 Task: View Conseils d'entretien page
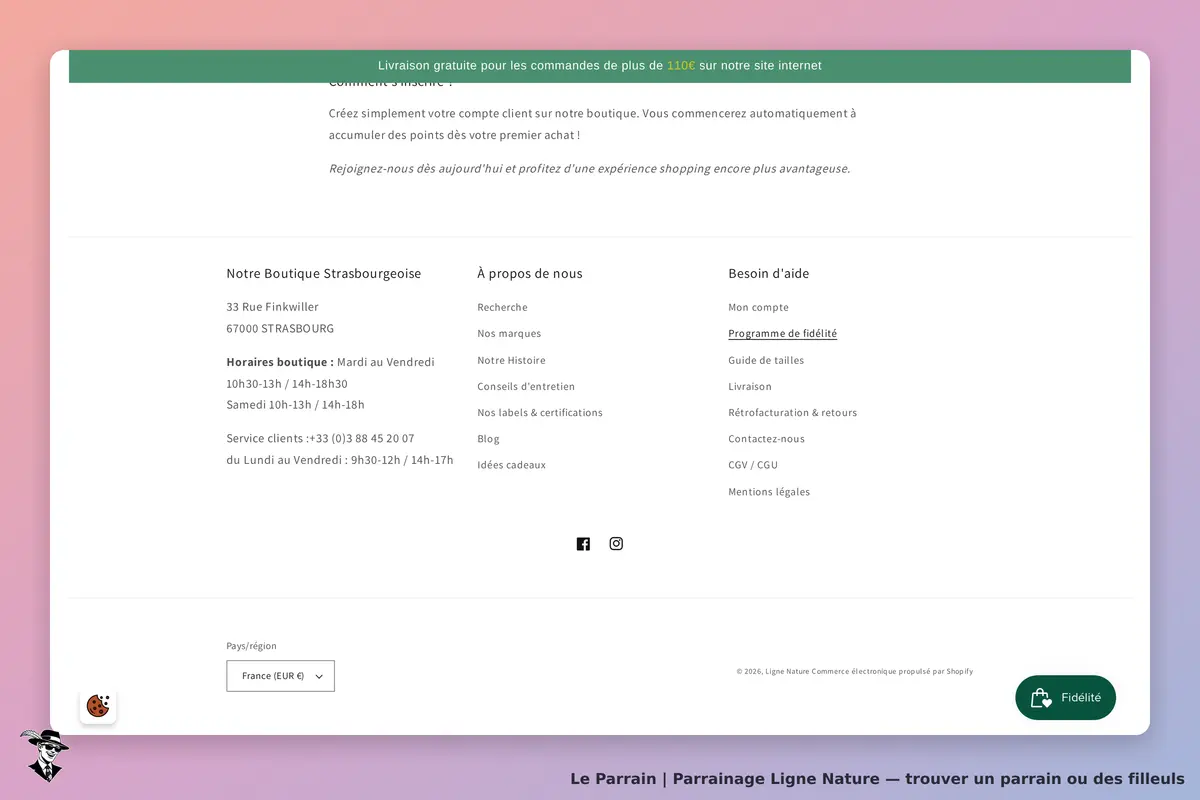tap(526, 386)
